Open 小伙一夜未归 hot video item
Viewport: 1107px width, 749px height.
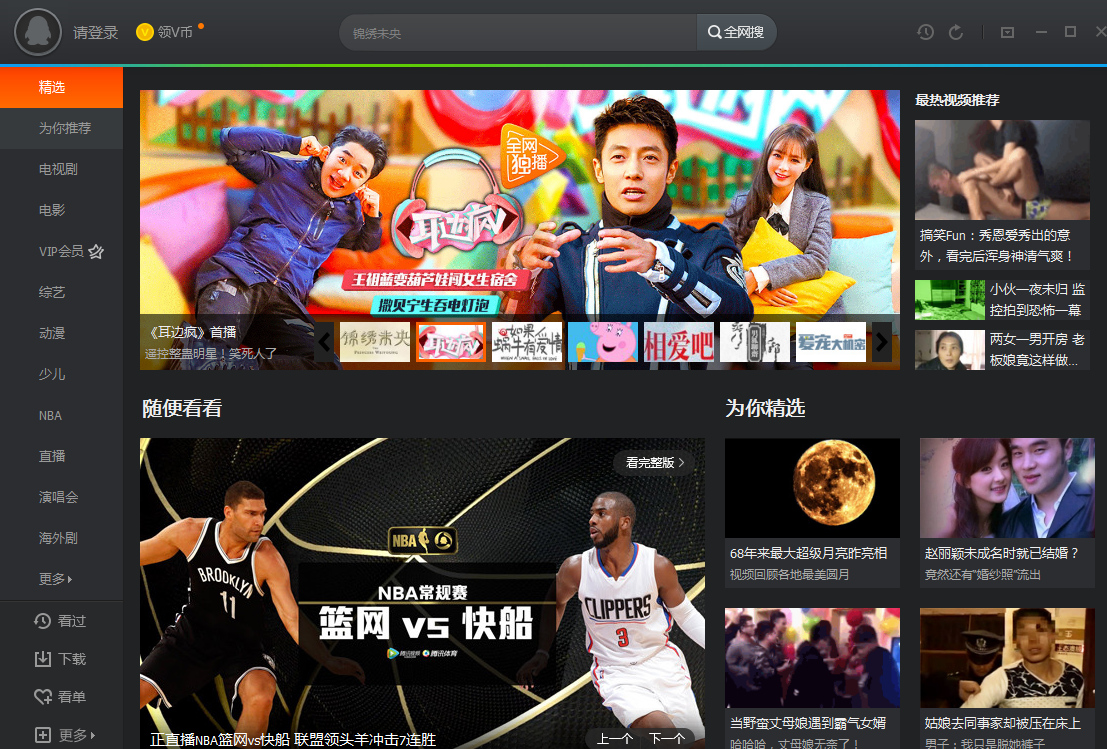1002,299
